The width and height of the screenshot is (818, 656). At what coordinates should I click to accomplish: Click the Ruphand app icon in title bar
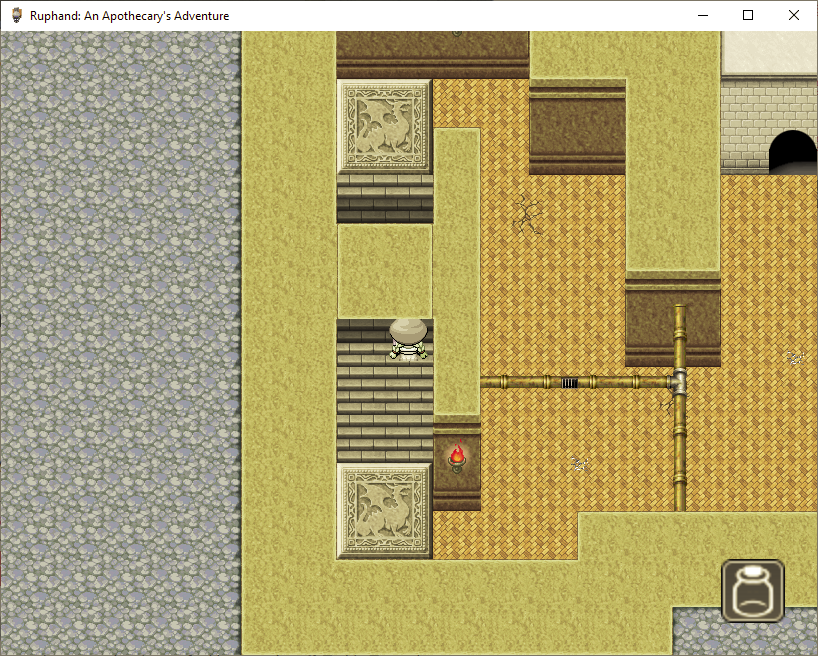[17, 16]
